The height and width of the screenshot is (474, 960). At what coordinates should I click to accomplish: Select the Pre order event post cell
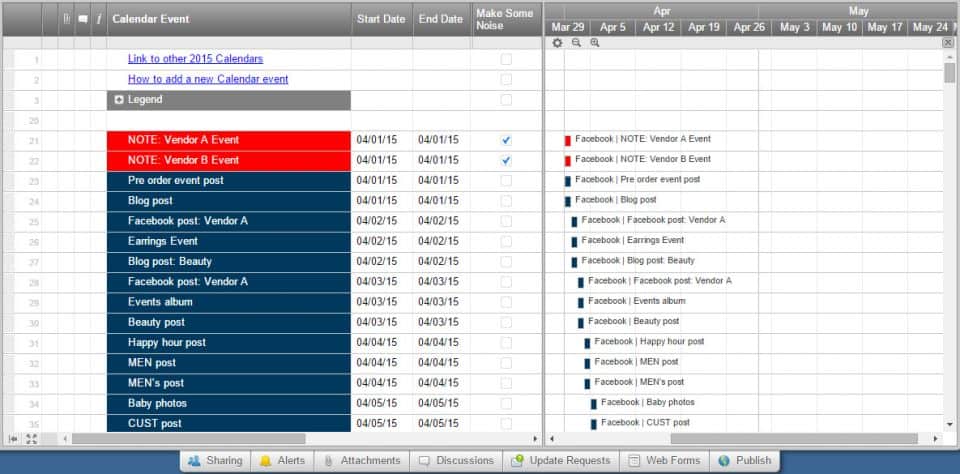229,181
